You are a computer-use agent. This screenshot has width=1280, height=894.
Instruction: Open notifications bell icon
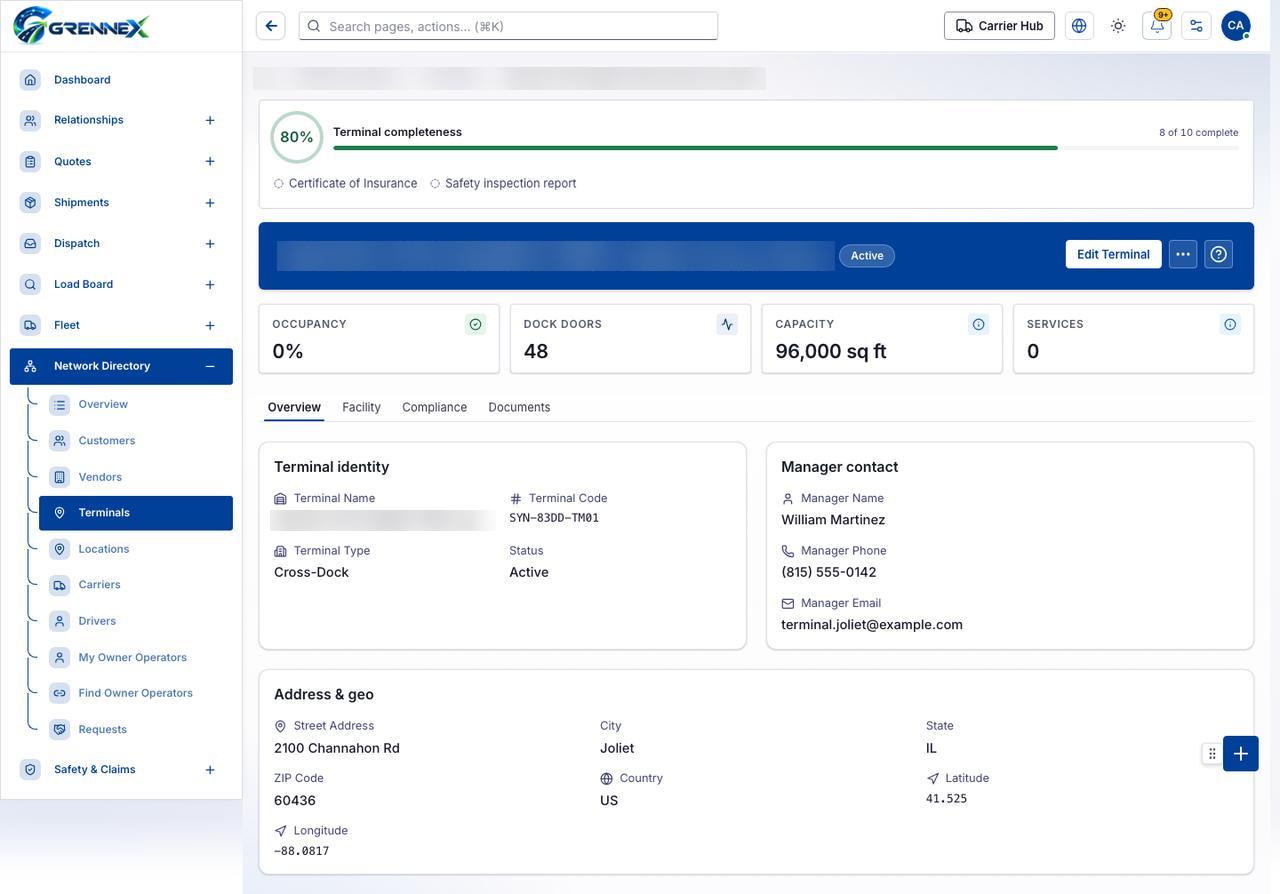click(1157, 26)
